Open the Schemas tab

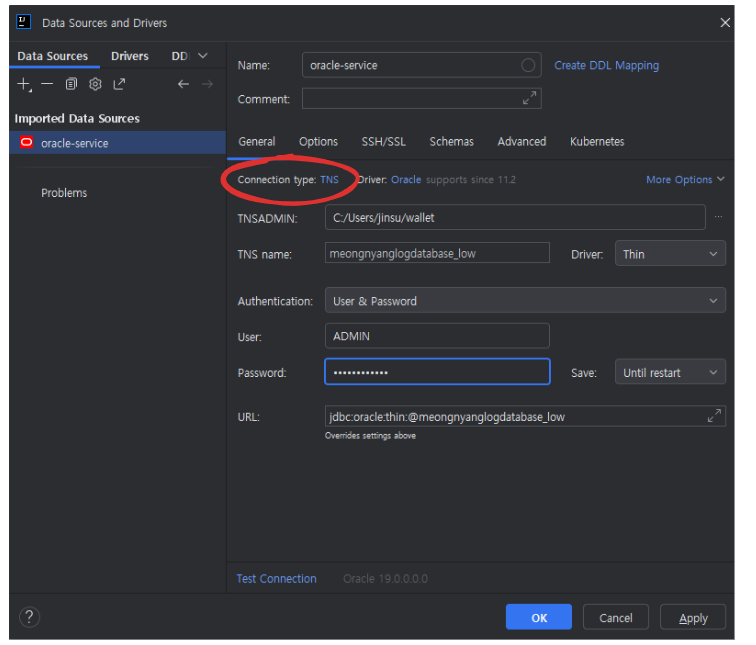[x=452, y=141]
